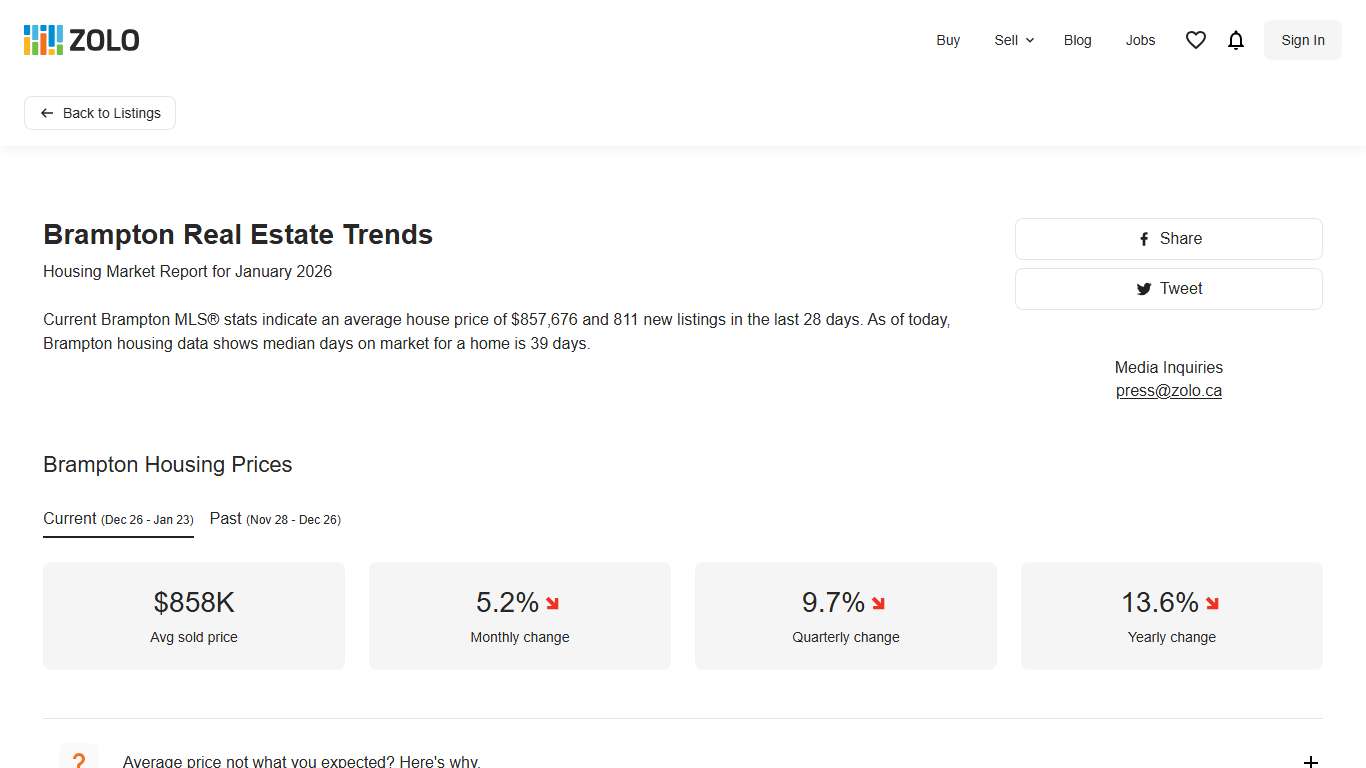Click the back arrow in Back to Listings
Screen dimensions: 1366x768
(47, 113)
